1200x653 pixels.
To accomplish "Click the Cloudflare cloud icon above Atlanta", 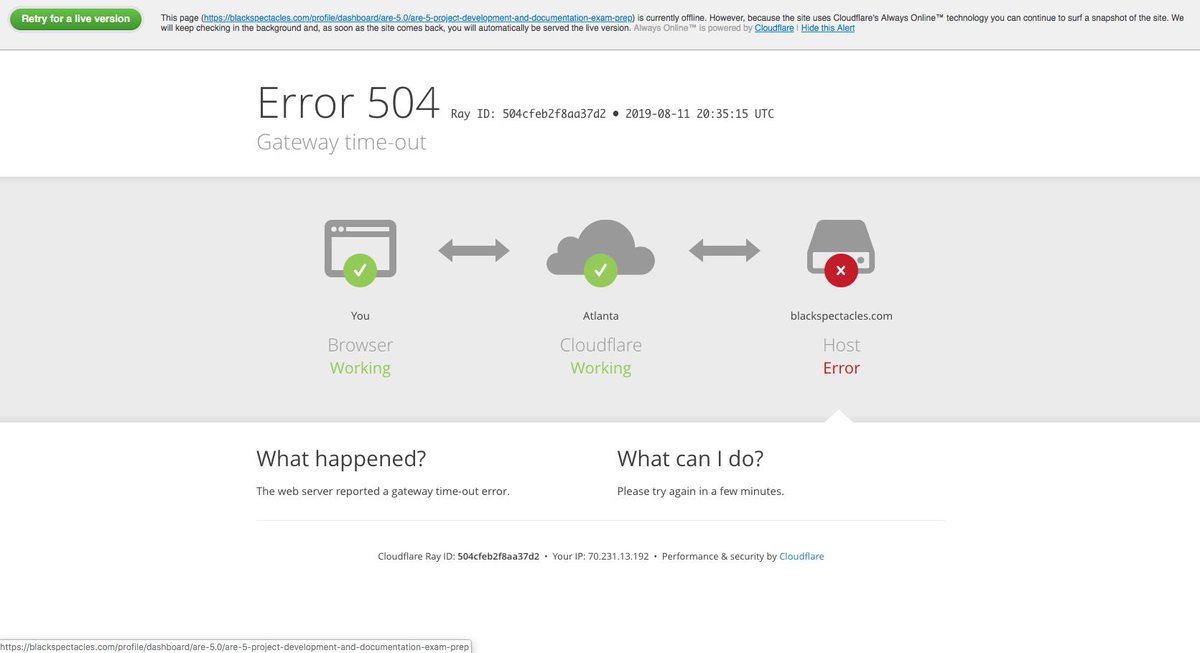I will tap(601, 252).
